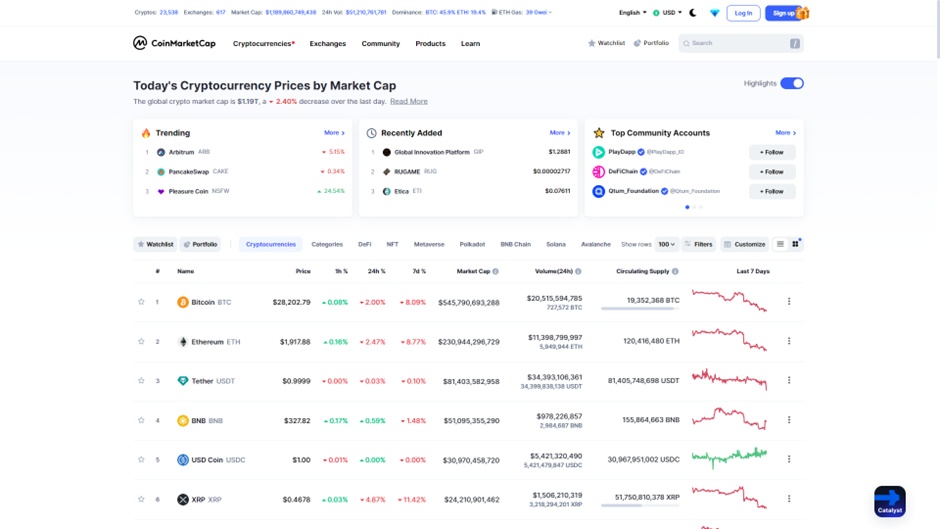Select the DeFi tab
This screenshot has width=940, height=529.
point(364,244)
